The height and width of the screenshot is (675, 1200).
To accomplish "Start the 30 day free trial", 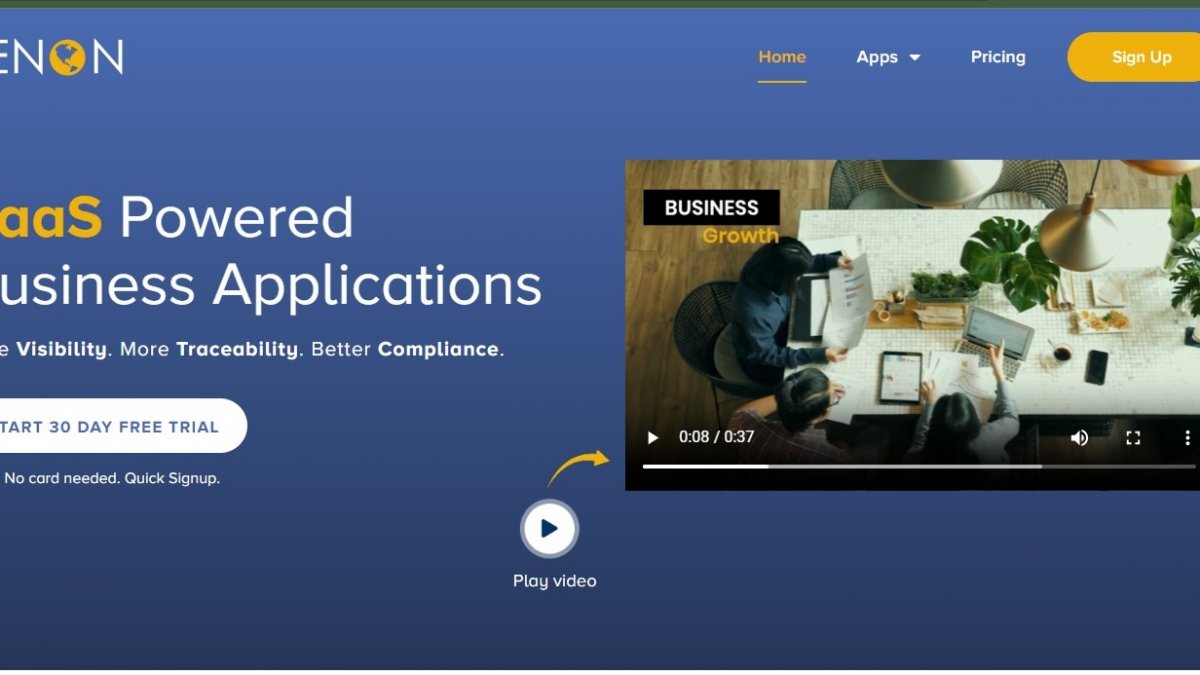I will (122, 426).
